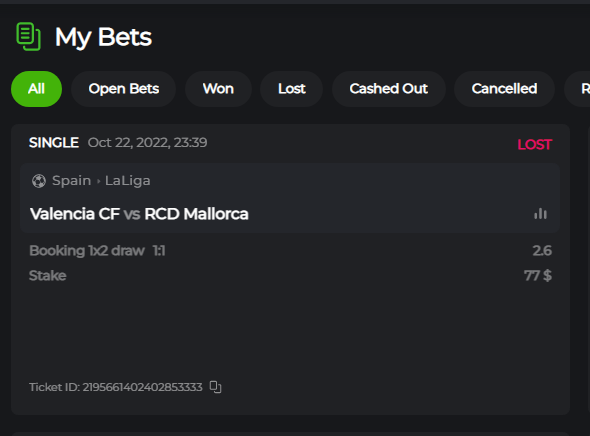The height and width of the screenshot is (436, 590).
Task: Click the My Bets page heading
Action: point(103,37)
